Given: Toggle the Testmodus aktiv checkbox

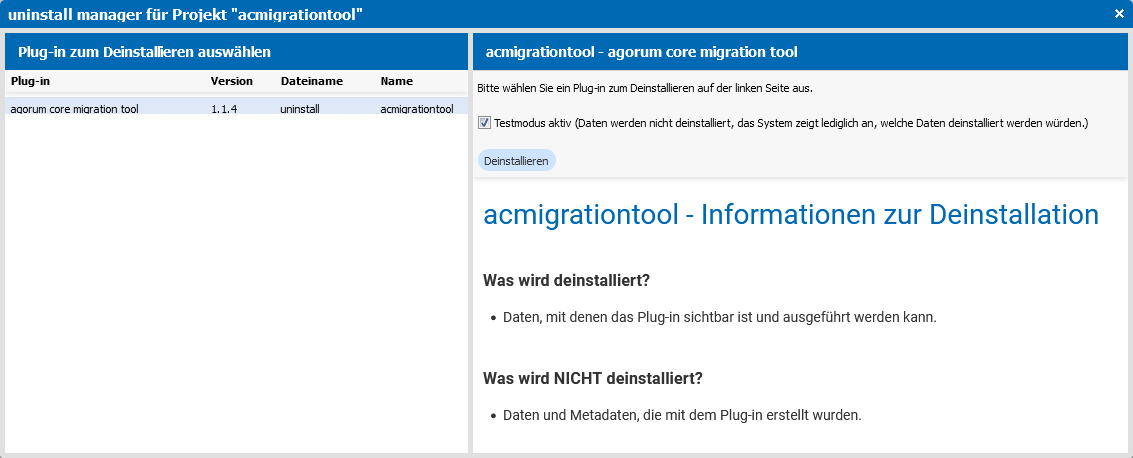Looking at the screenshot, I should 484,124.
